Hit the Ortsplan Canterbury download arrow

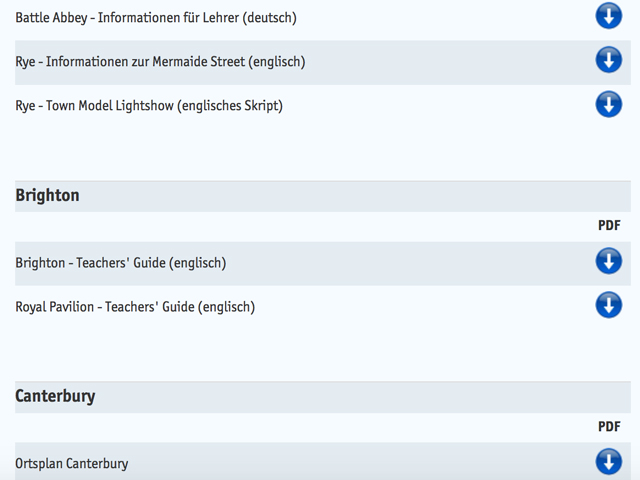click(608, 462)
